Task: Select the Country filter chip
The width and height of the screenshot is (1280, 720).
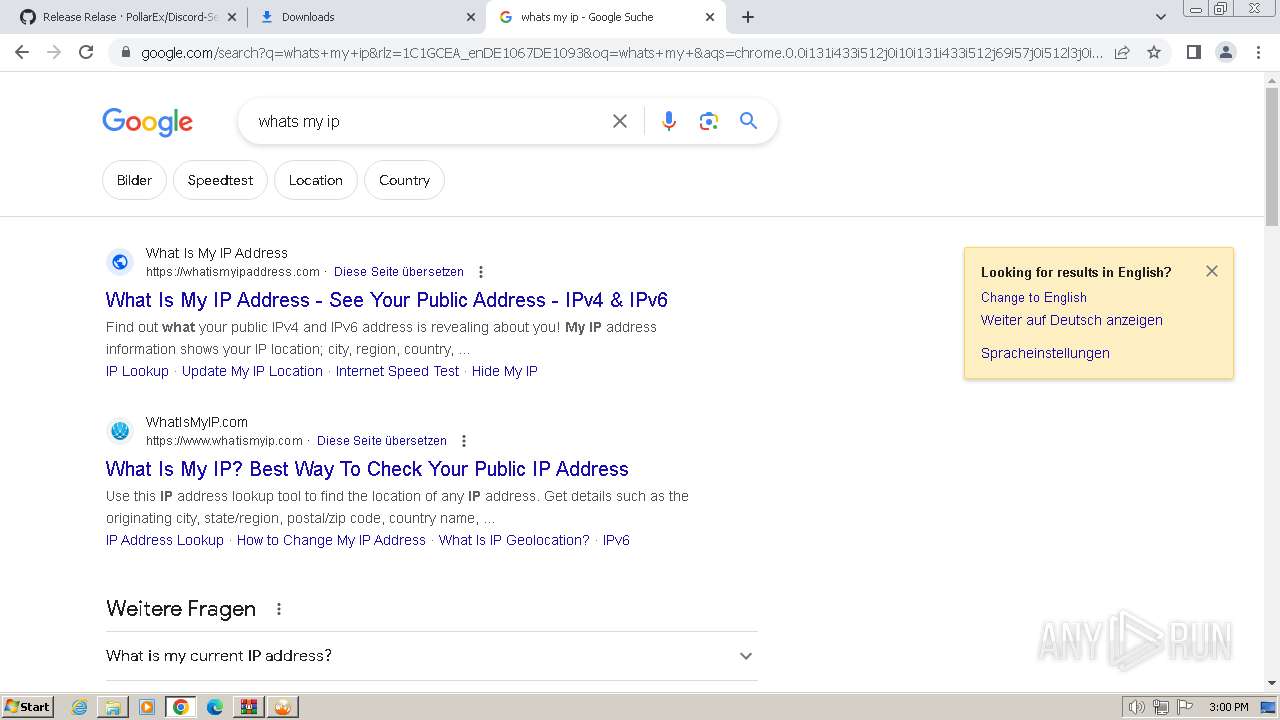Action: [x=404, y=180]
